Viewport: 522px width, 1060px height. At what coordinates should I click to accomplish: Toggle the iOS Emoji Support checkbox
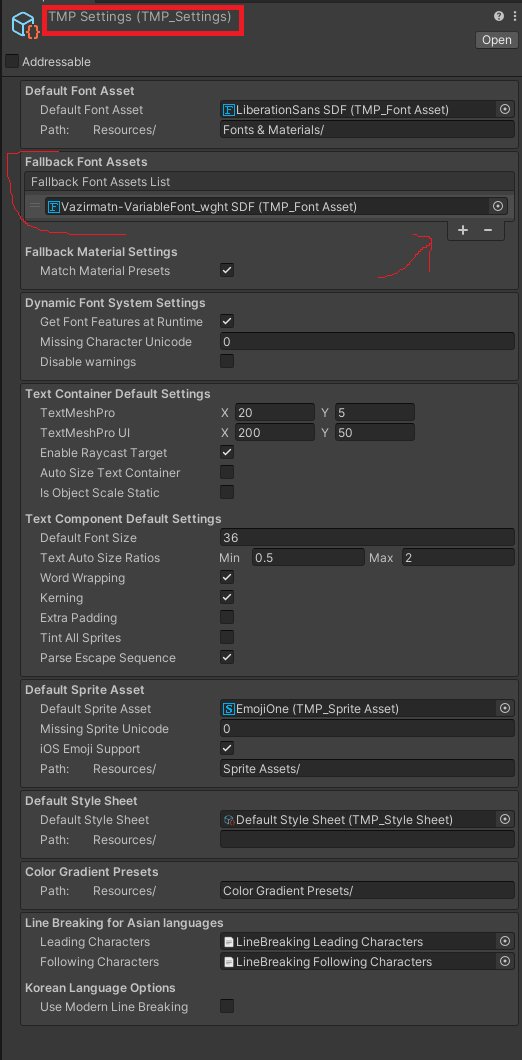tap(227, 748)
